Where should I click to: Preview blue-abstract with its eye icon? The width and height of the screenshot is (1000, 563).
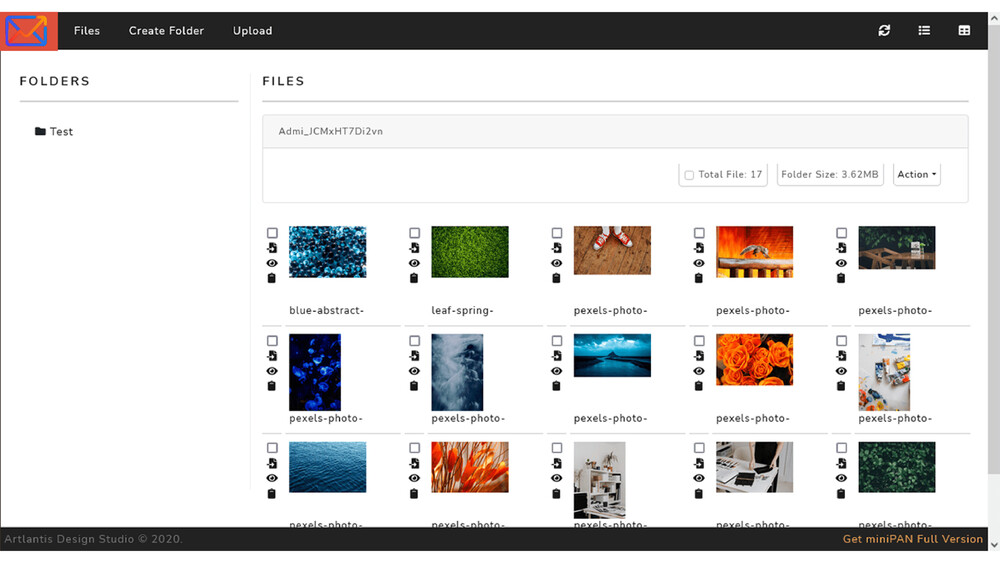point(272,263)
